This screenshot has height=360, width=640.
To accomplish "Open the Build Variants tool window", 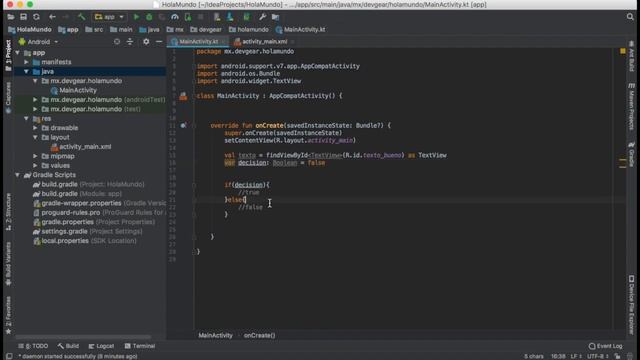I will [x=8, y=264].
